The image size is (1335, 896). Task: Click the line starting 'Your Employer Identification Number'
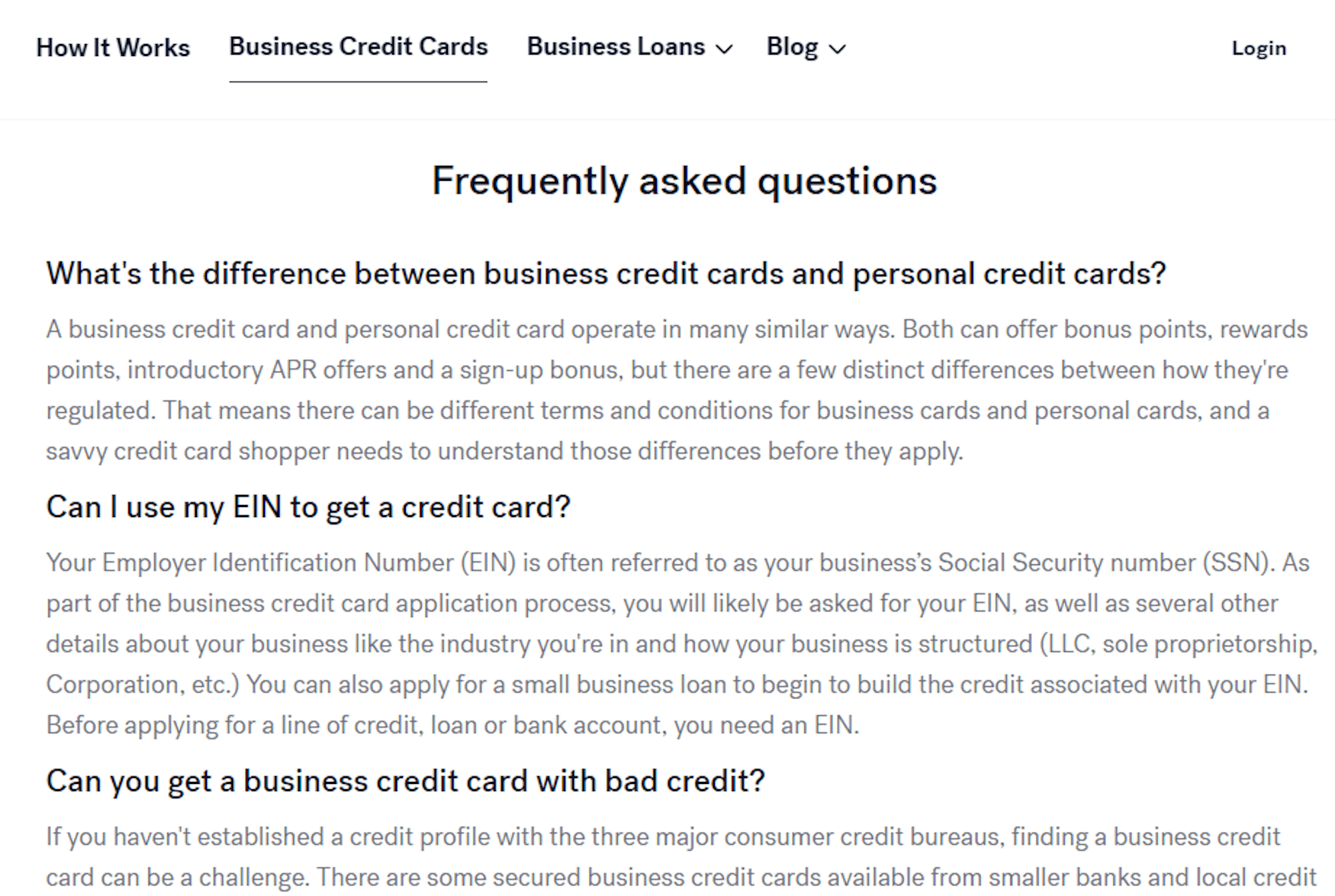coord(678,563)
